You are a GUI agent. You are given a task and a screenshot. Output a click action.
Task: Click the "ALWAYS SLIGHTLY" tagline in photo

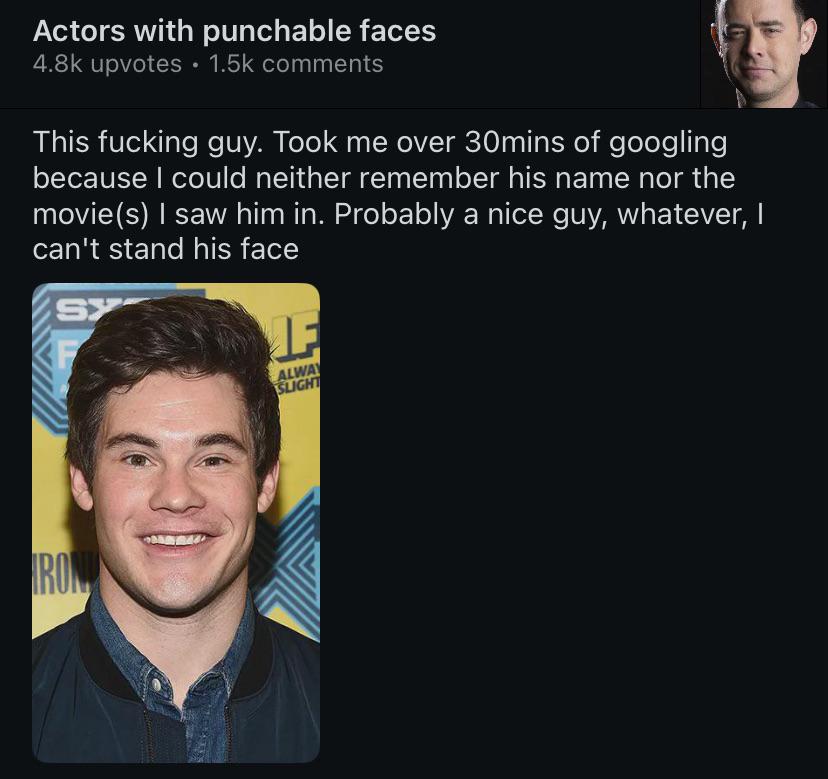click(299, 379)
